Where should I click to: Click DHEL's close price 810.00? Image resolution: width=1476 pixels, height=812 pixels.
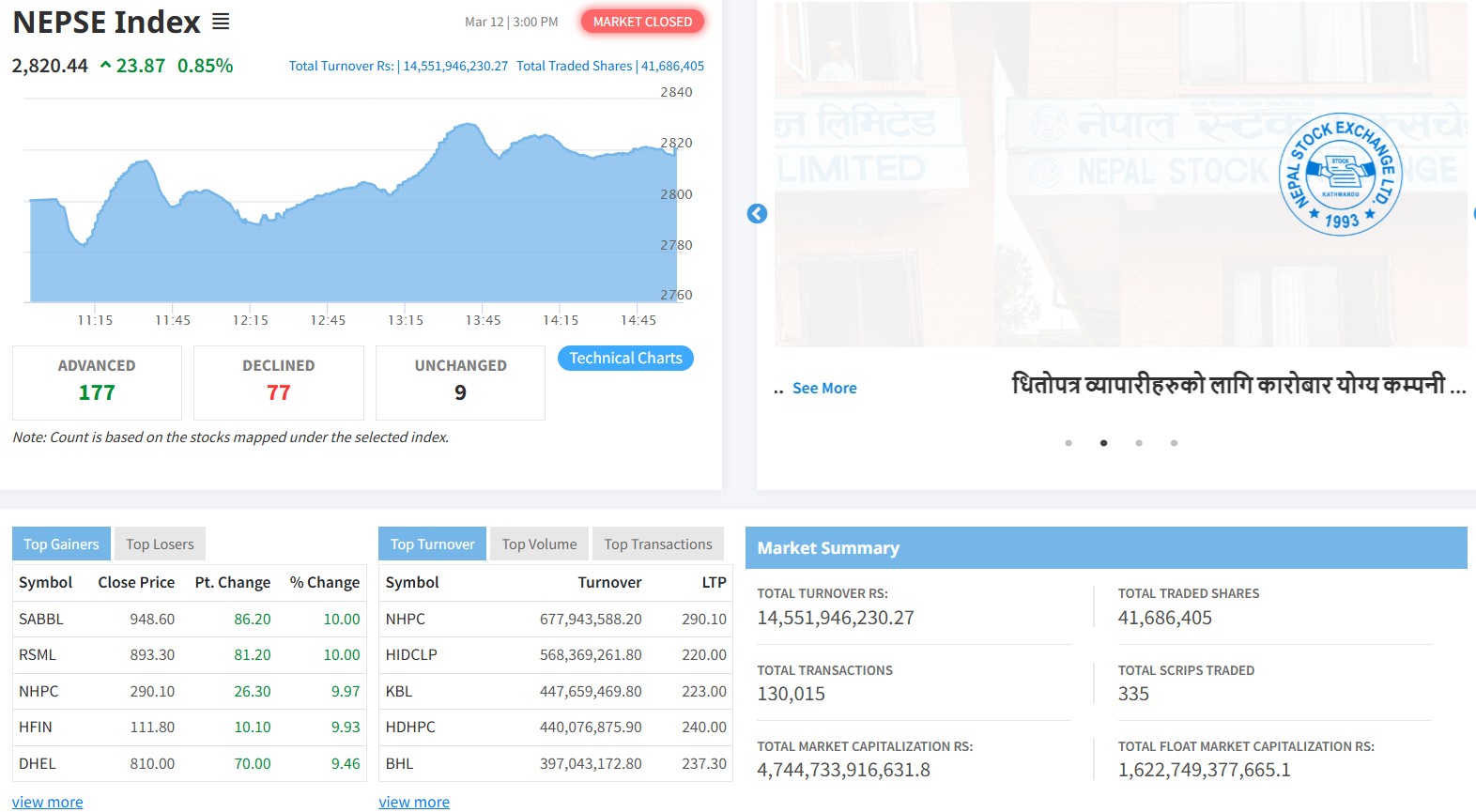pos(152,764)
